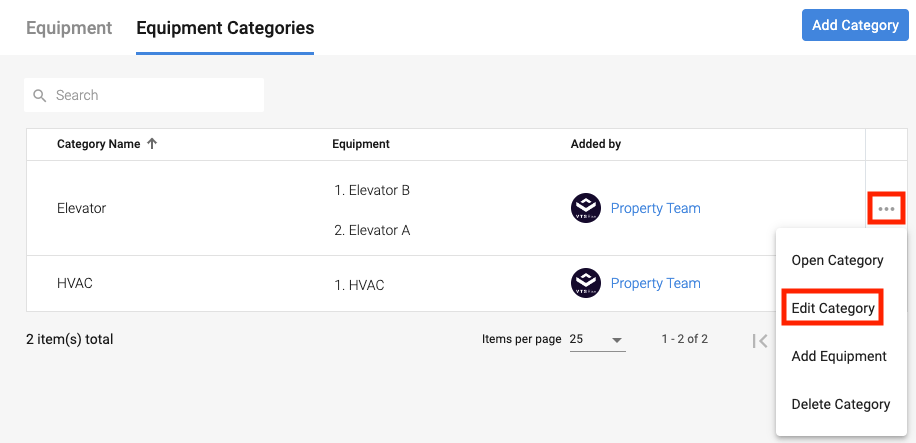Open the three-dot menu for Elevator

point(886,208)
